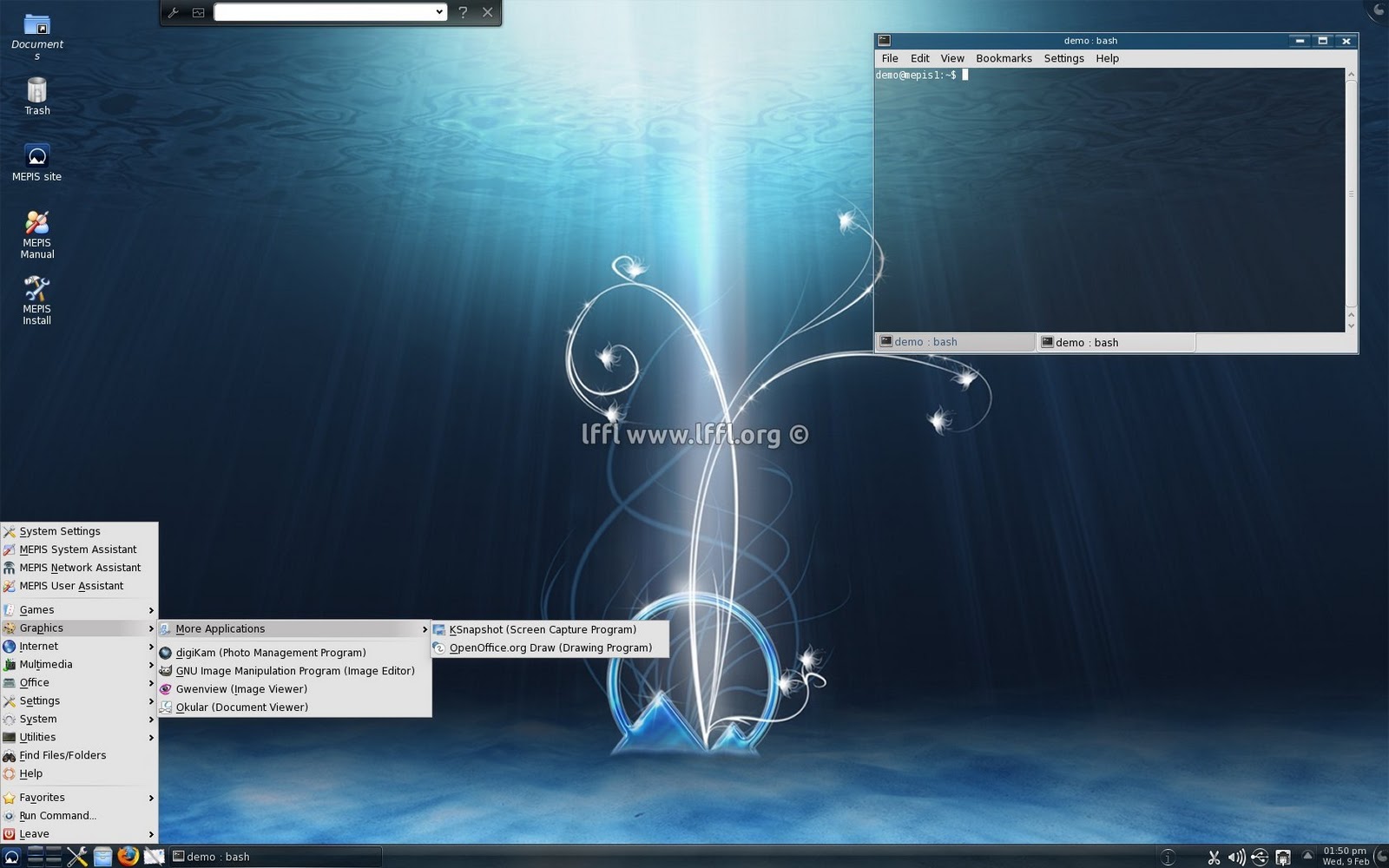Viewport: 1389px width, 868px height.
Task: Open system settings tools icon in panel
Action: tap(76, 857)
